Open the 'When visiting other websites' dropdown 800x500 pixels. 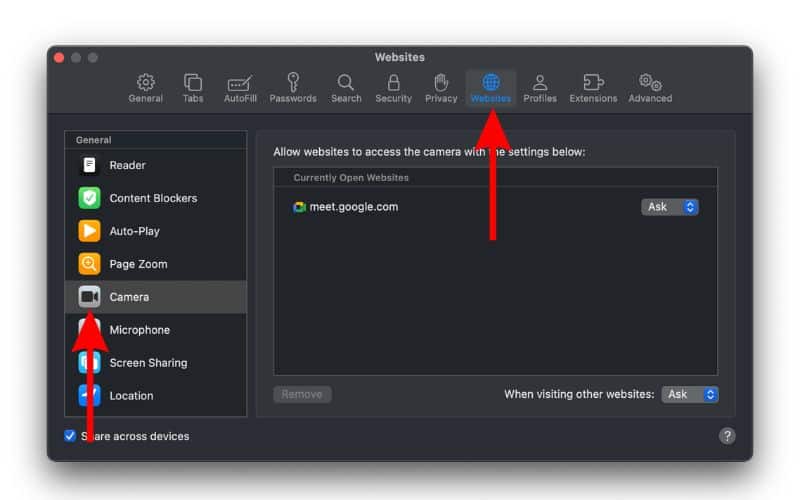[x=690, y=394]
